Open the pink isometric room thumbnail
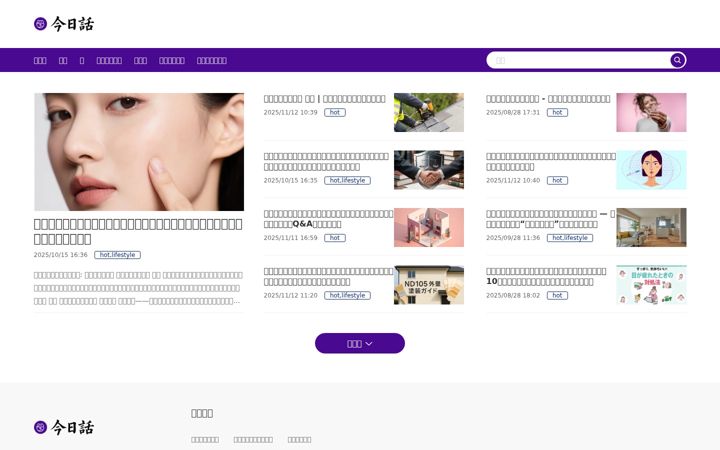 tap(429, 227)
